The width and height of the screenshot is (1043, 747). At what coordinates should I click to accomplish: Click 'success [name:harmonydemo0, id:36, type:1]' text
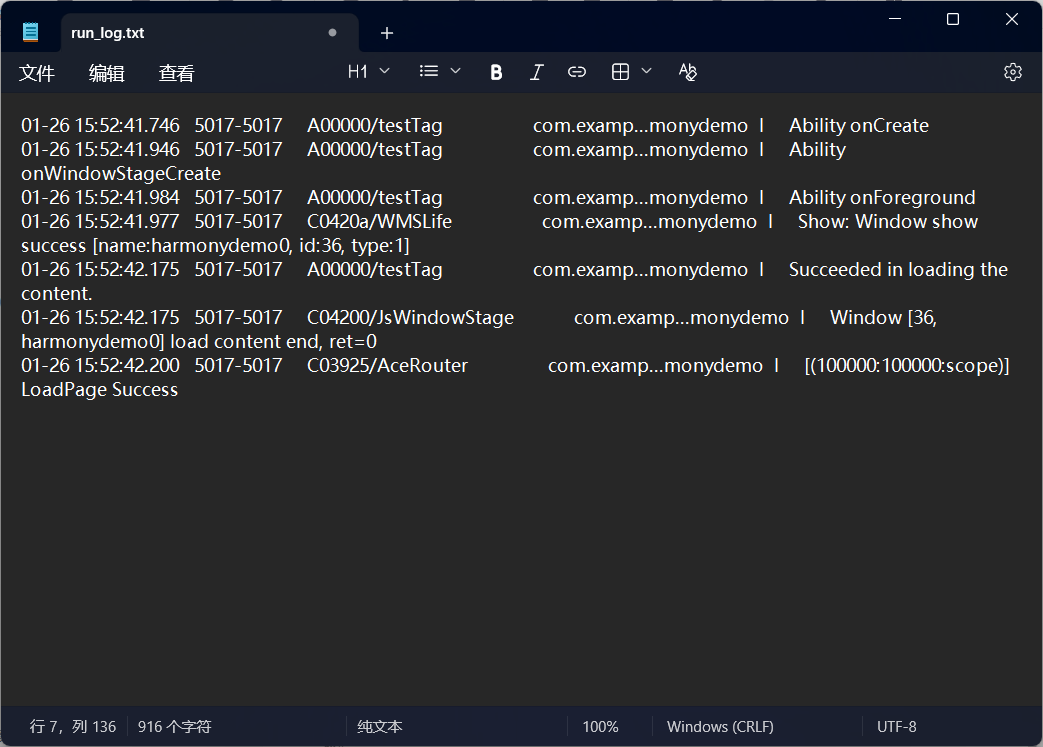click(x=216, y=245)
